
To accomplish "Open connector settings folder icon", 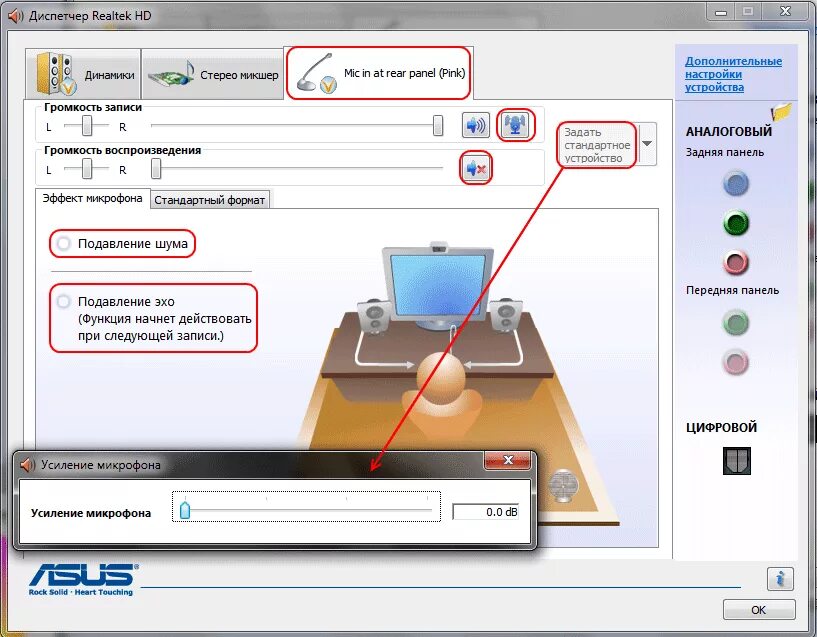I will click(781, 112).
